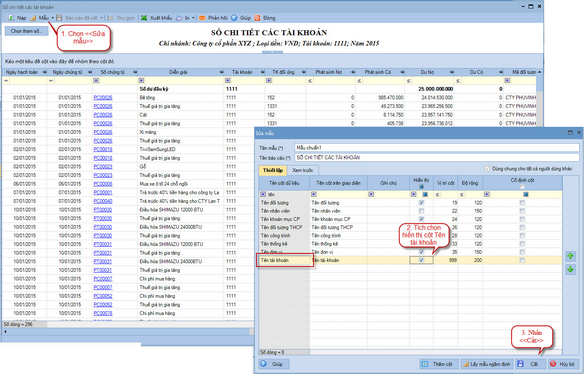Viewport: 584px width, 374px height.
Task: Toggle Cố định cột checkbox for Tên tài khoản
Action: tap(522, 260)
